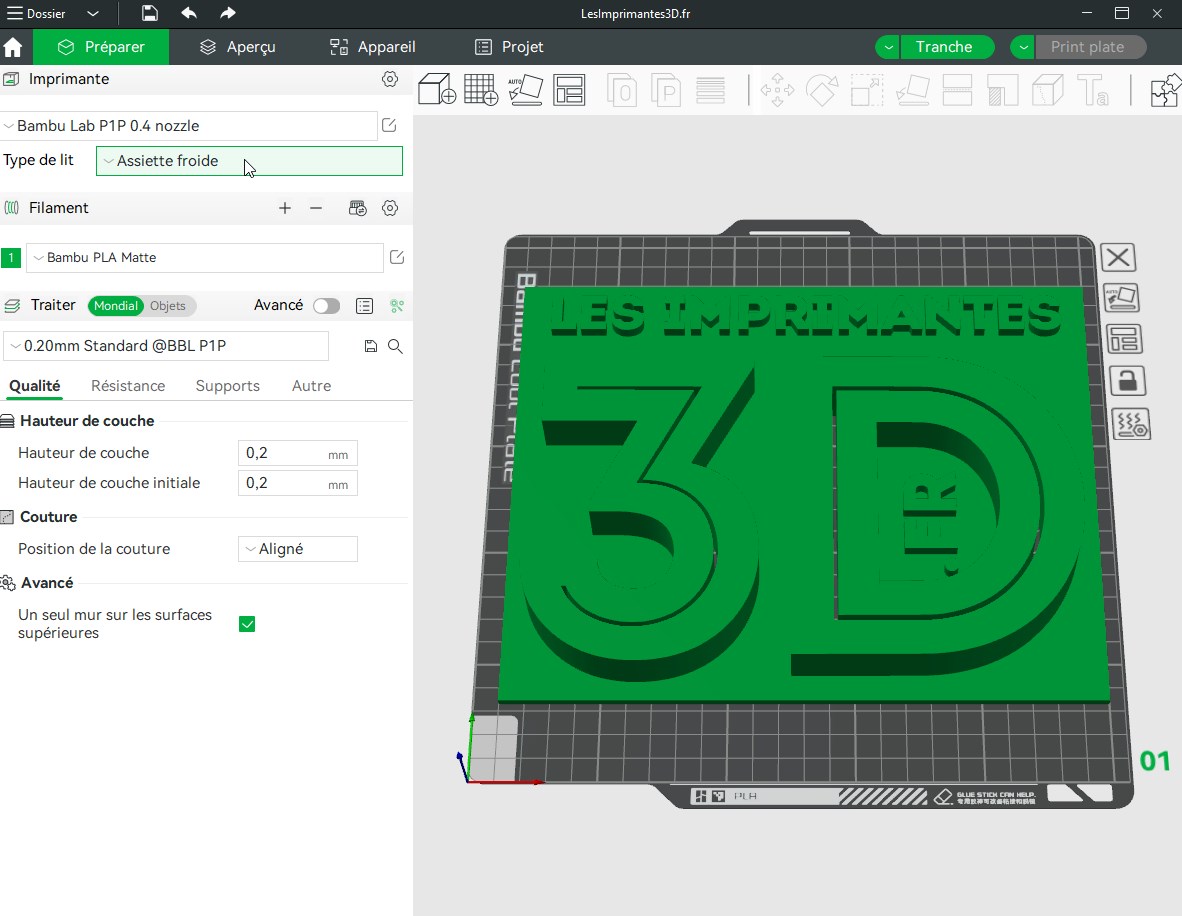Switch to the Préparer tab

101,47
